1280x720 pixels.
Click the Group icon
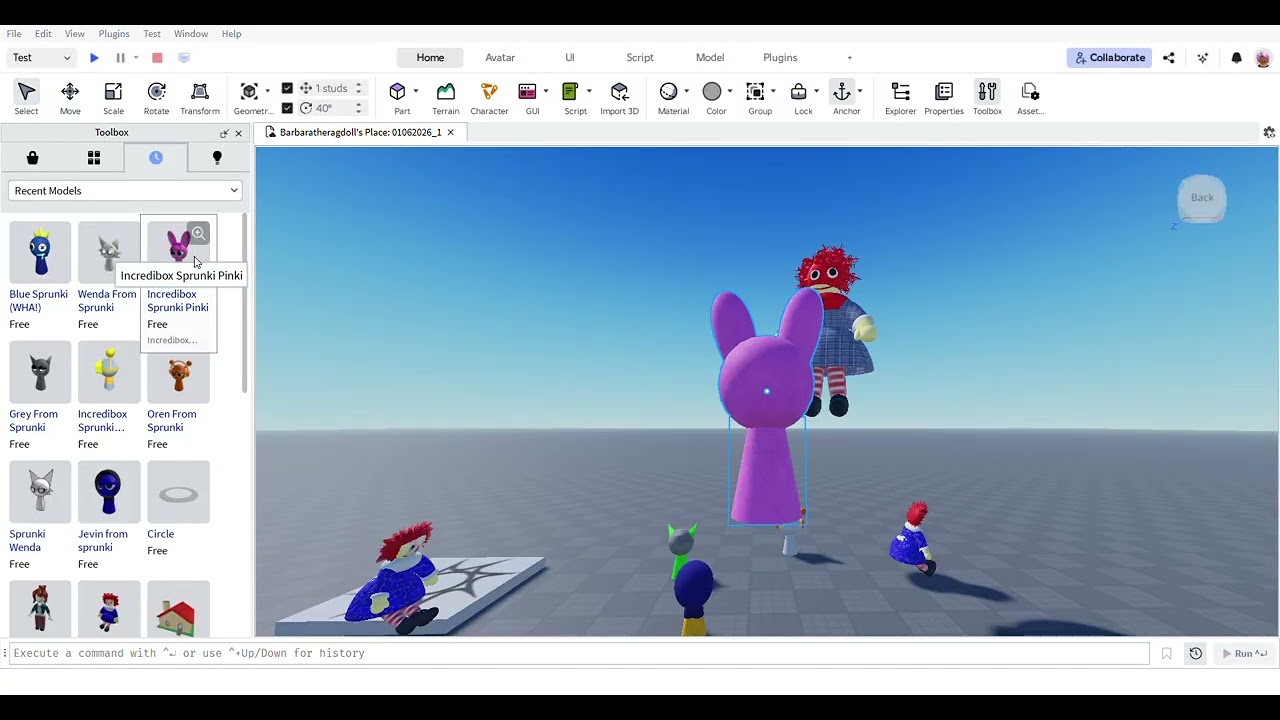pos(755,92)
